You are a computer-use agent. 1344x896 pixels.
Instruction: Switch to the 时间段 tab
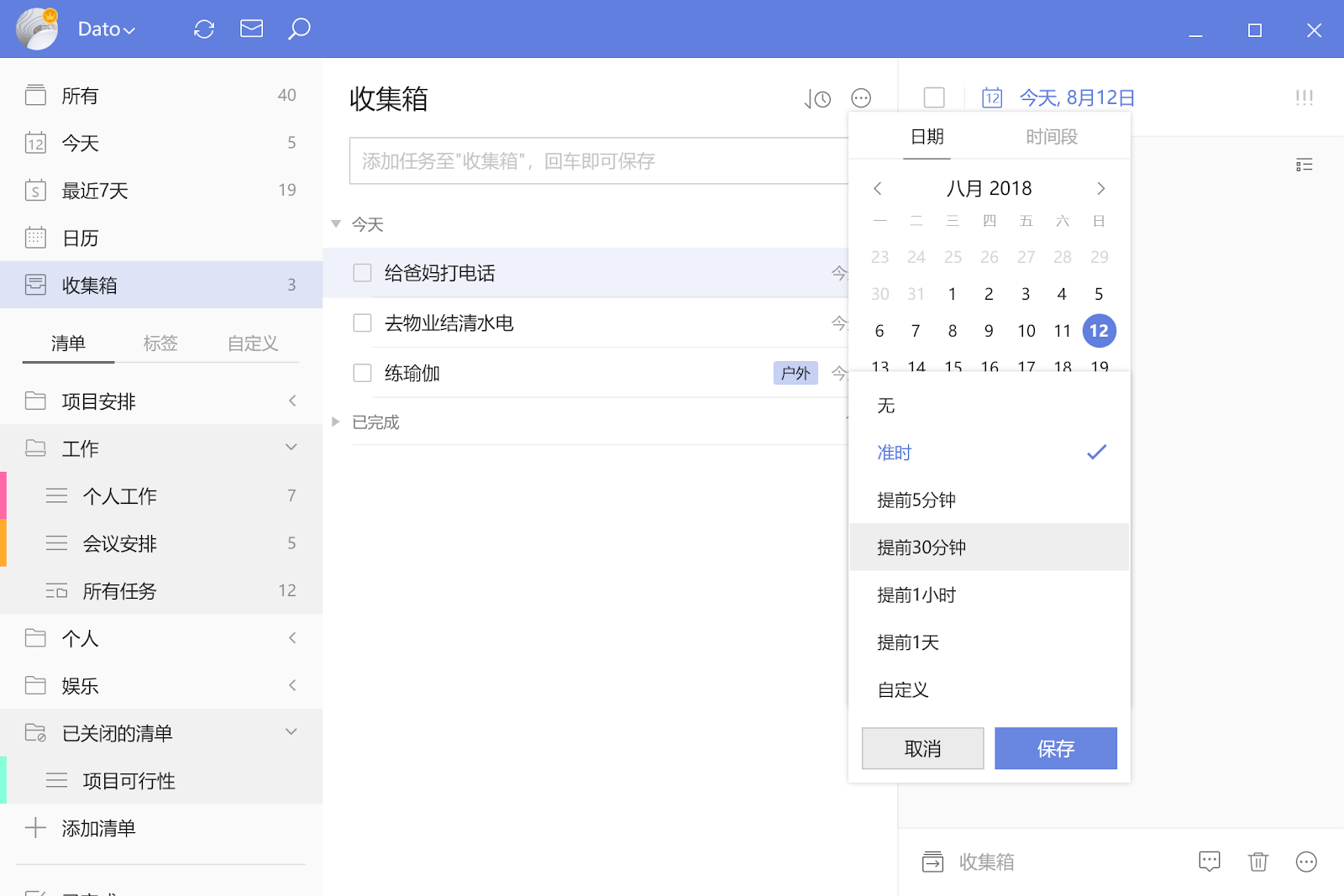[1052, 136]
